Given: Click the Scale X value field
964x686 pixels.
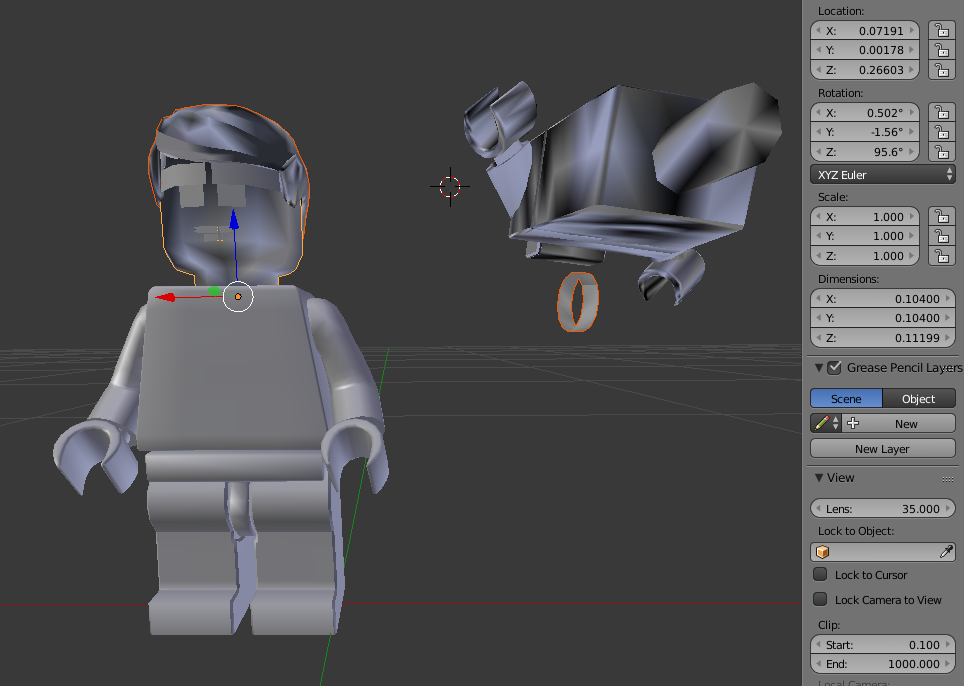Looking at the screenshot, I should tap(865, 216).
